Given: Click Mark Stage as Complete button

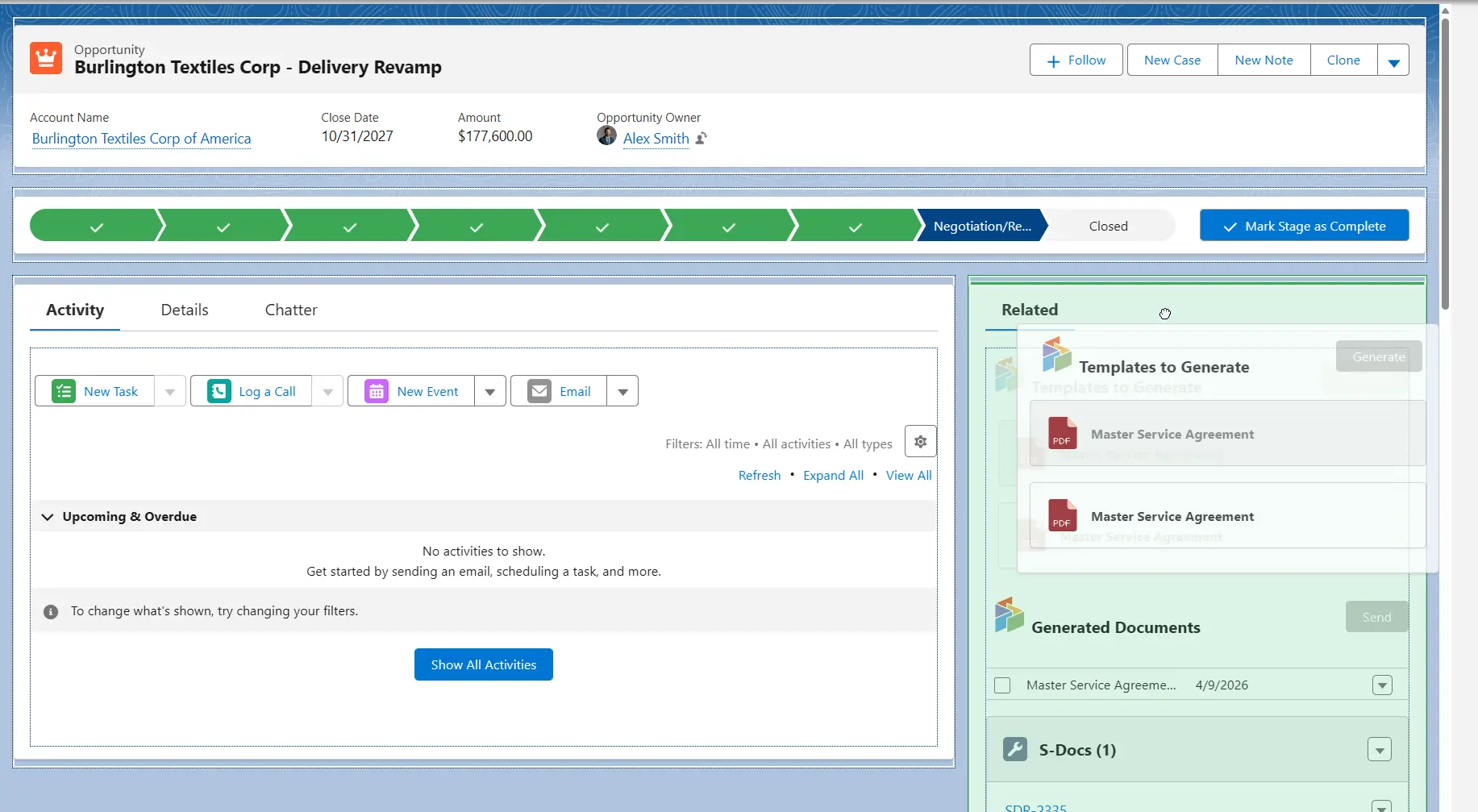Looking at the screenshot, I should (x=1304, y=226).
